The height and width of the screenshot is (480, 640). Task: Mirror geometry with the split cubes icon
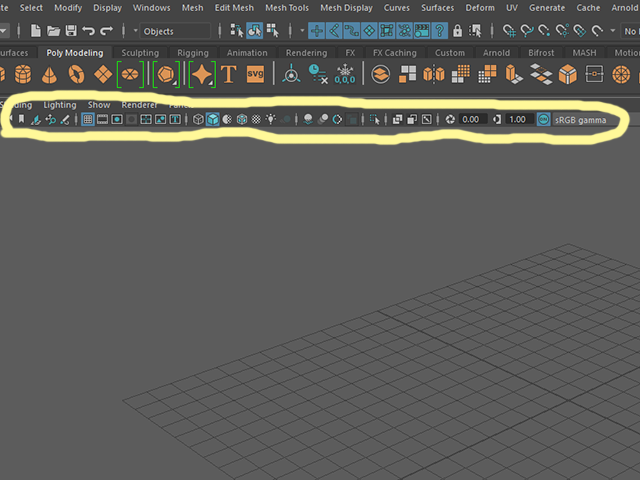pyautogui.click(x=434, y=75)
